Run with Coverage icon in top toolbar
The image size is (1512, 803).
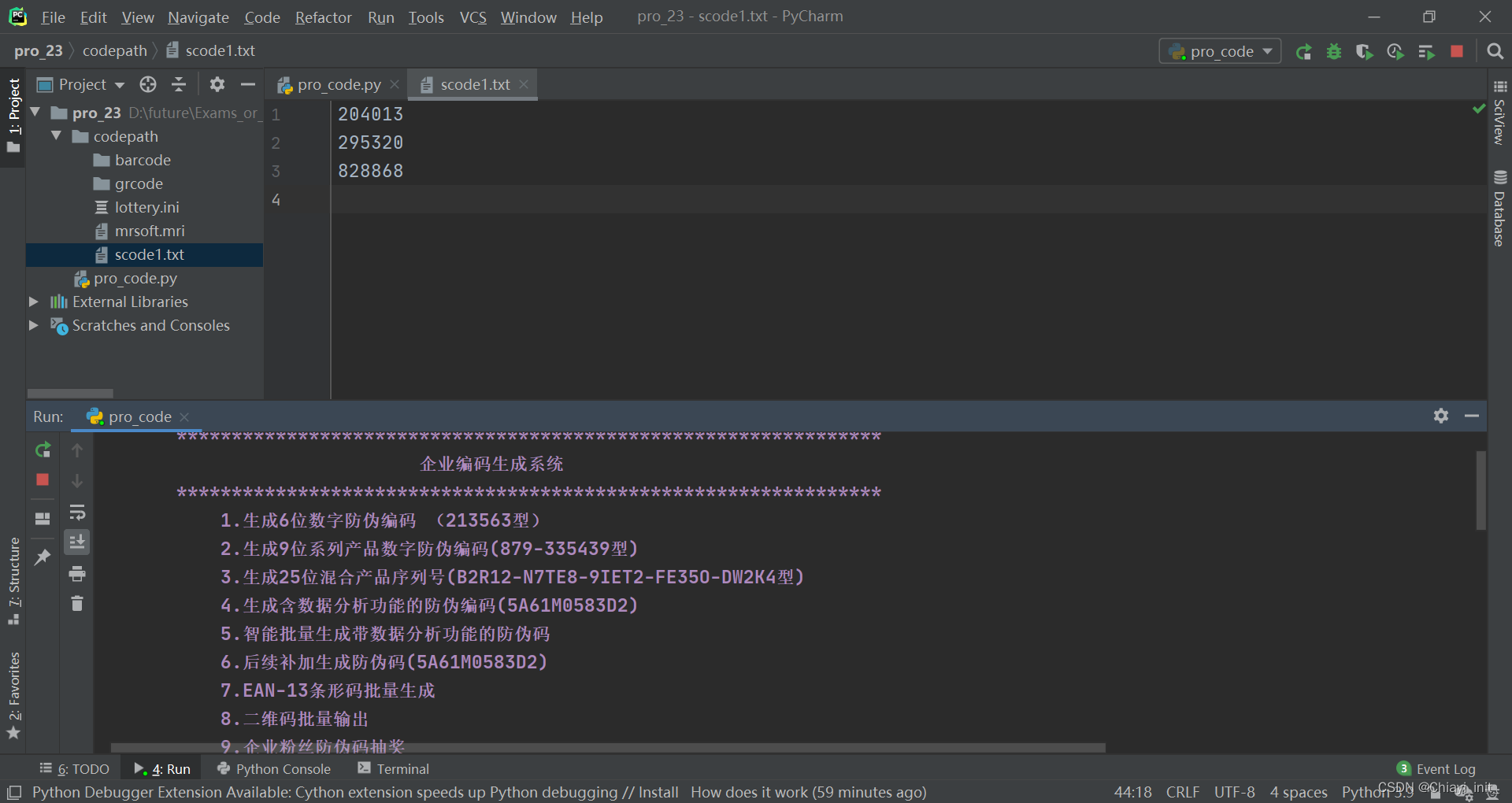1365,52
